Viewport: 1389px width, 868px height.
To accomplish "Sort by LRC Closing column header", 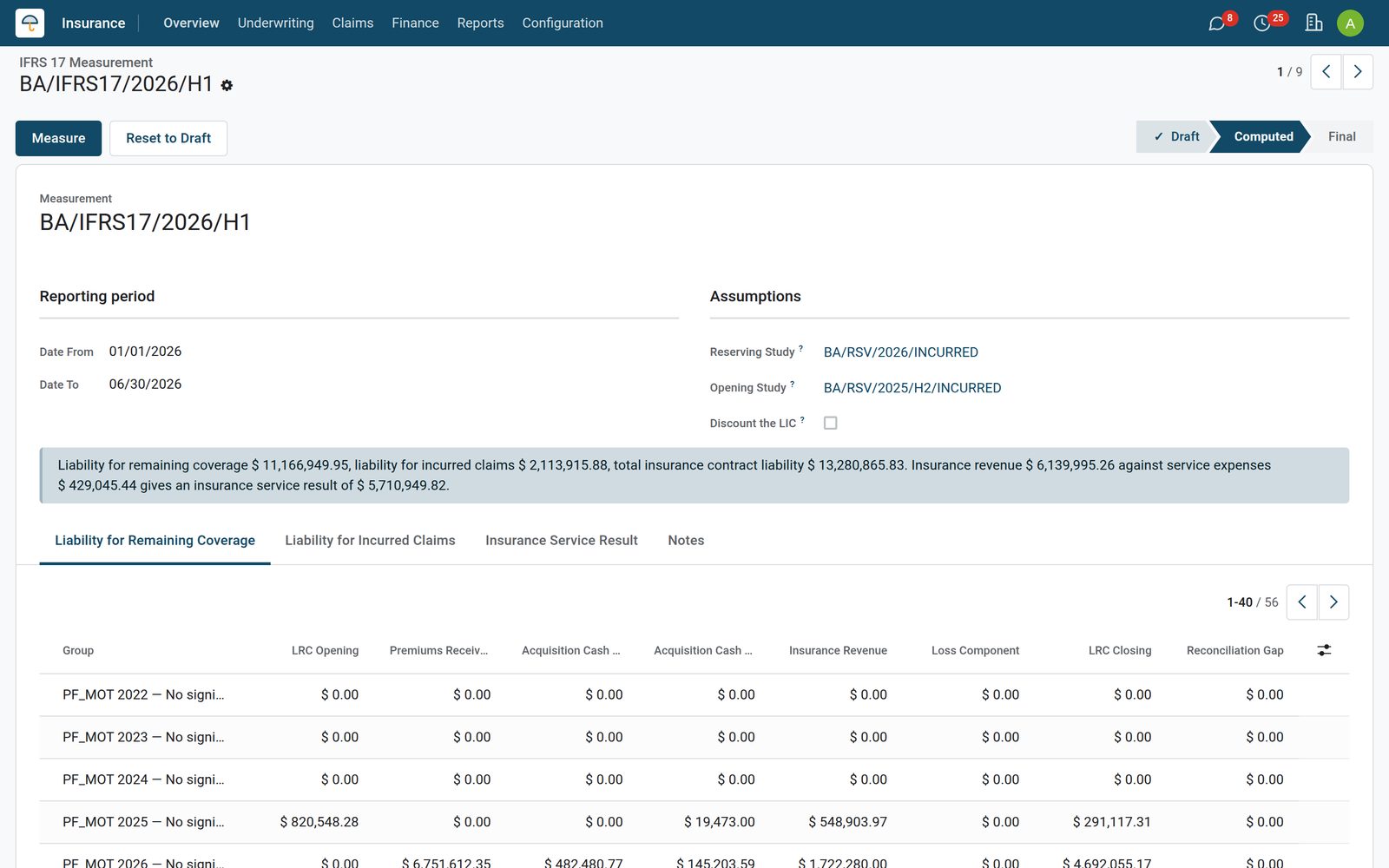I will click(1120, 650).
